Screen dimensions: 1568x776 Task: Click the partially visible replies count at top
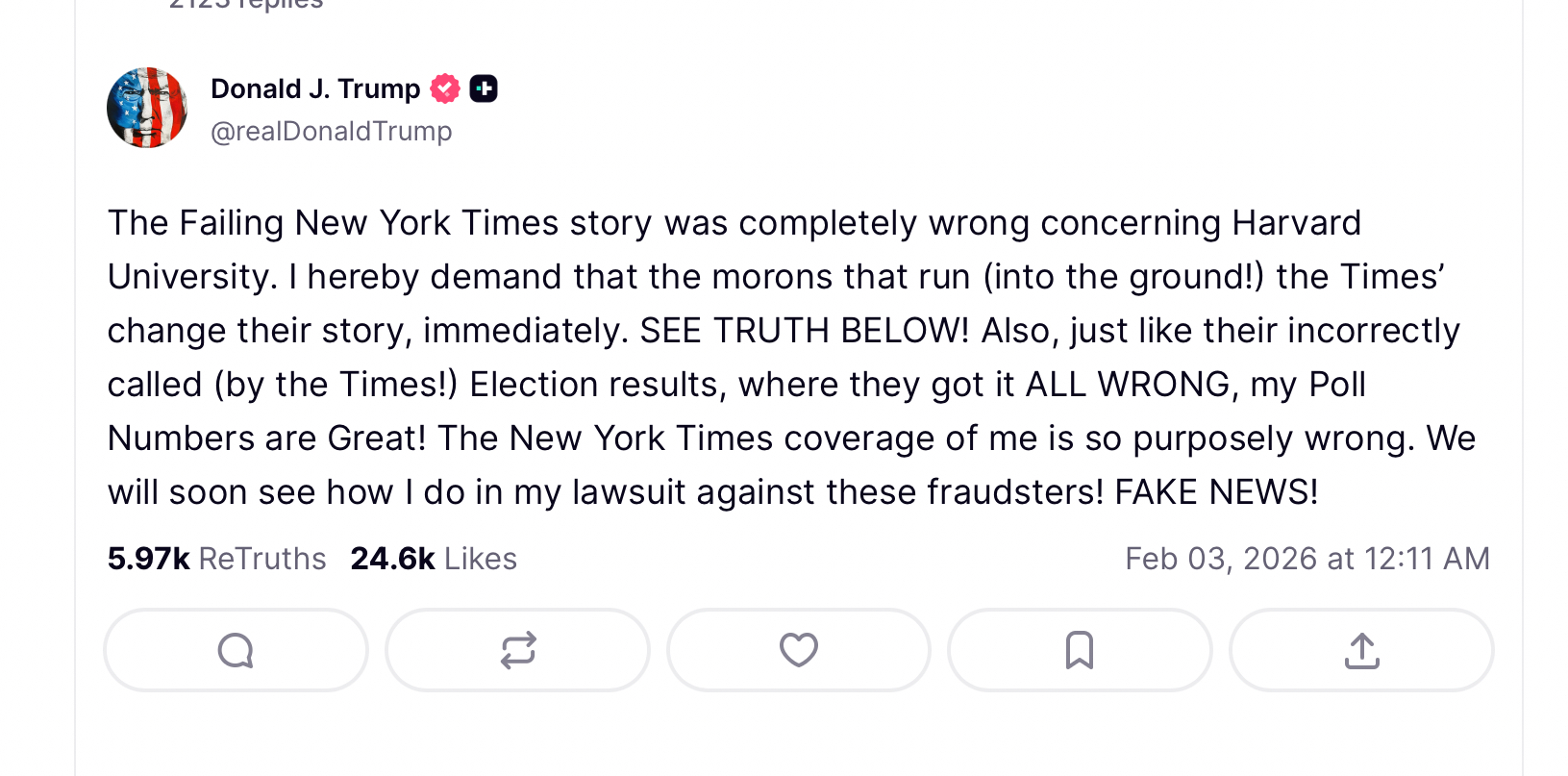click(246, 4)
